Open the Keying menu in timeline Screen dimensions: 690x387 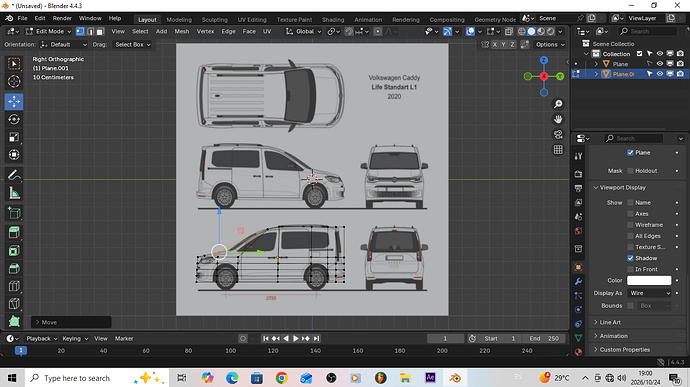pyautogui.click(x=75, y=339)
